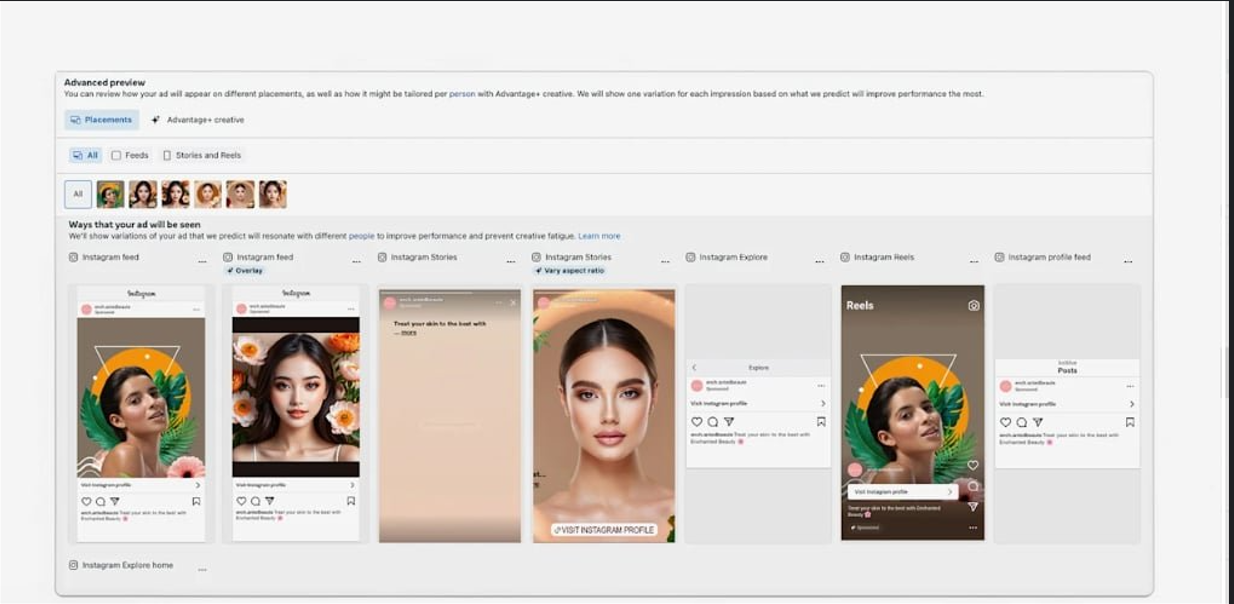Click heart icon in profile feed Posts preview
1234x604 pixels.
tap(1005, 422)
